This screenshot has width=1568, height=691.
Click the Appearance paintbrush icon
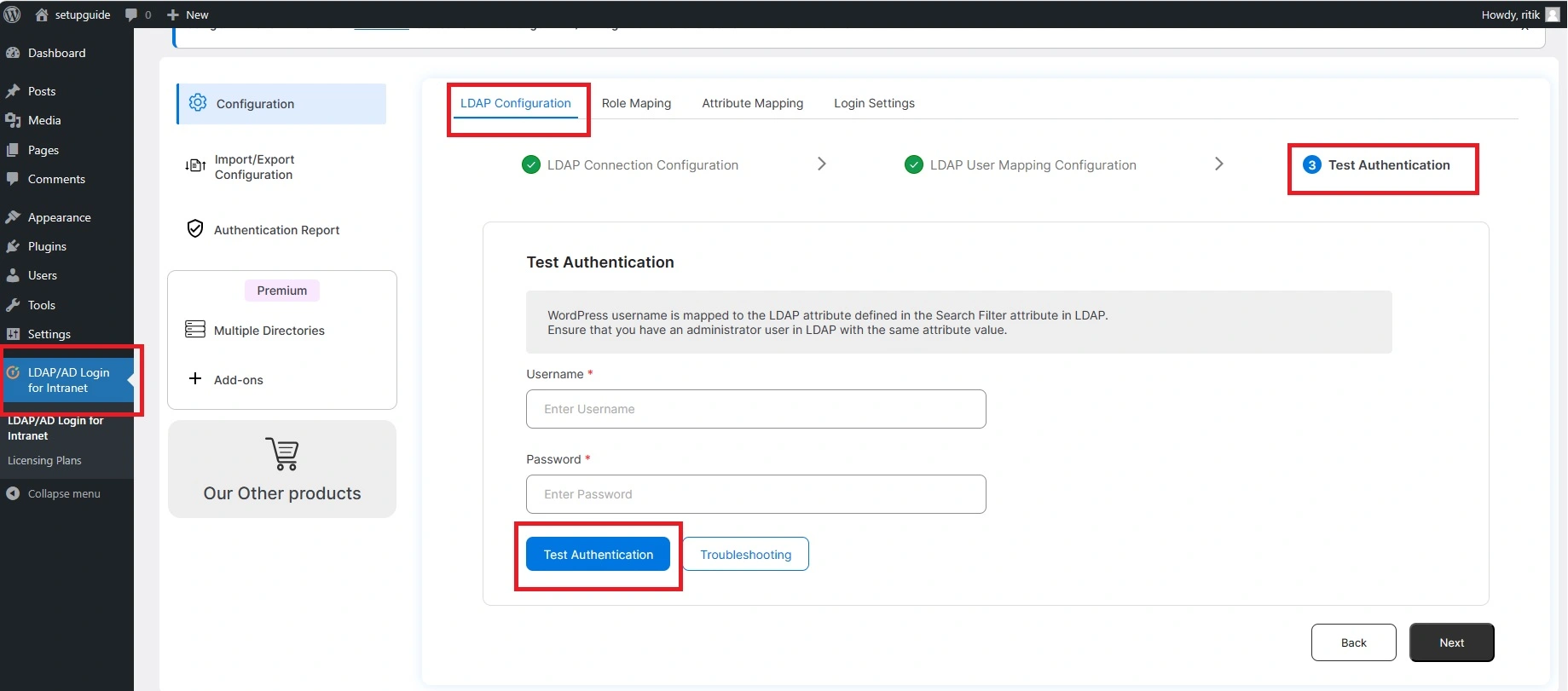13,217
